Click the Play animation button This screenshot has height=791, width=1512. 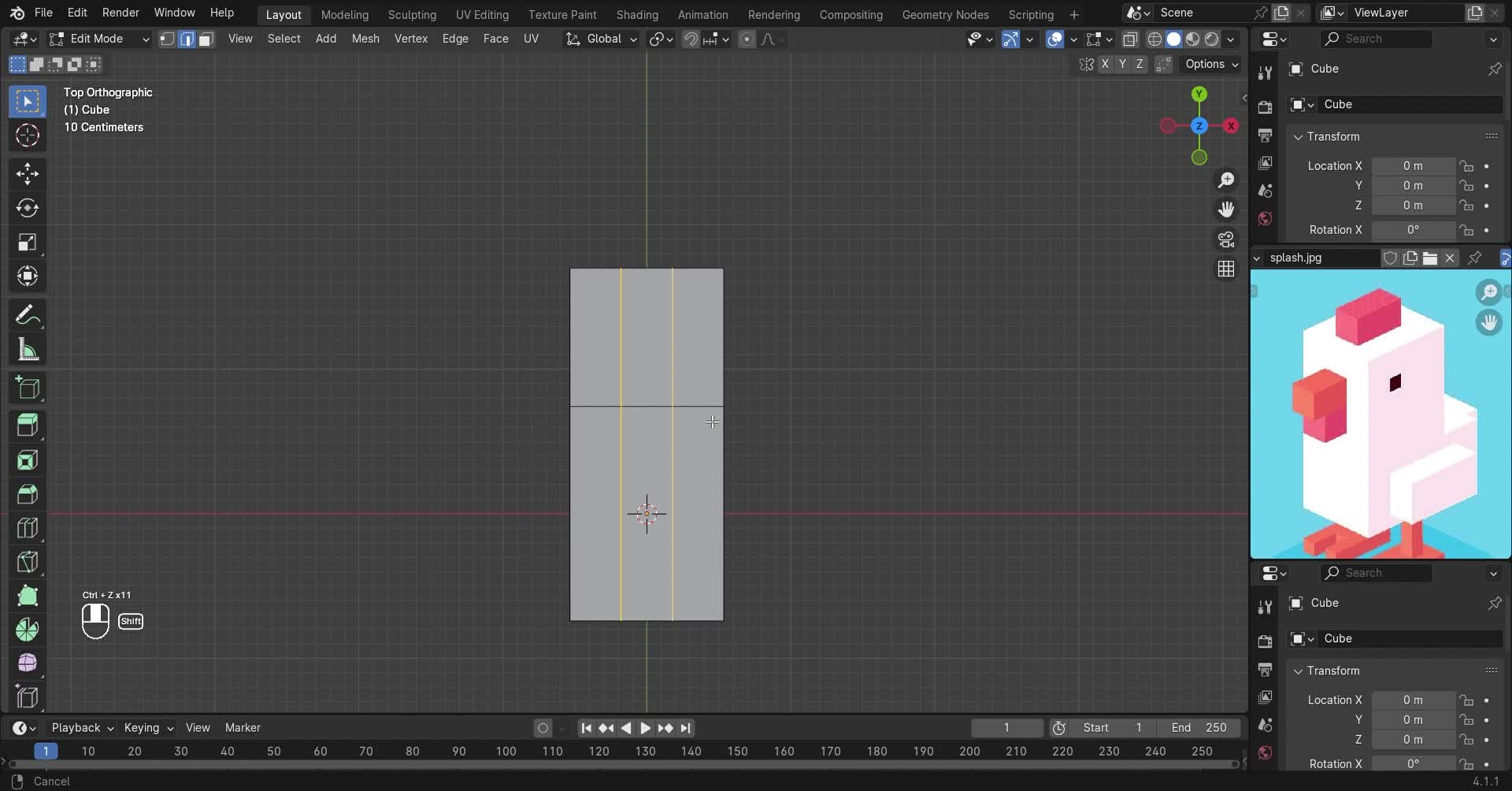pos(645,728)
